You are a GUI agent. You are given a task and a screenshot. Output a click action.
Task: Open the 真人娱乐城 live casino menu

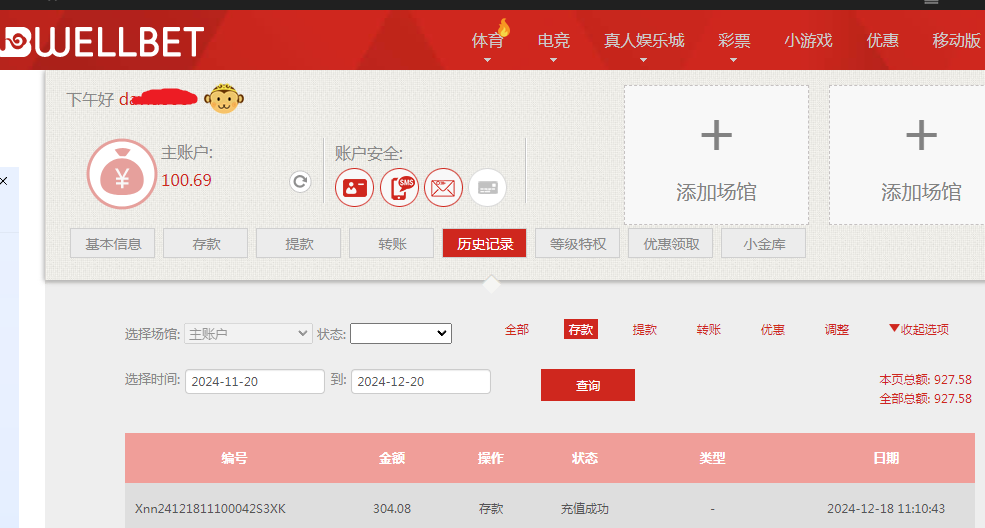tap(644, 41)
